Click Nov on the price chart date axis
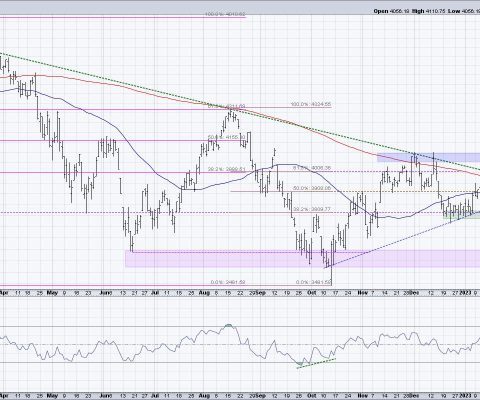The width and height of the screenshot is (480, 400). (x=362, y=293)
